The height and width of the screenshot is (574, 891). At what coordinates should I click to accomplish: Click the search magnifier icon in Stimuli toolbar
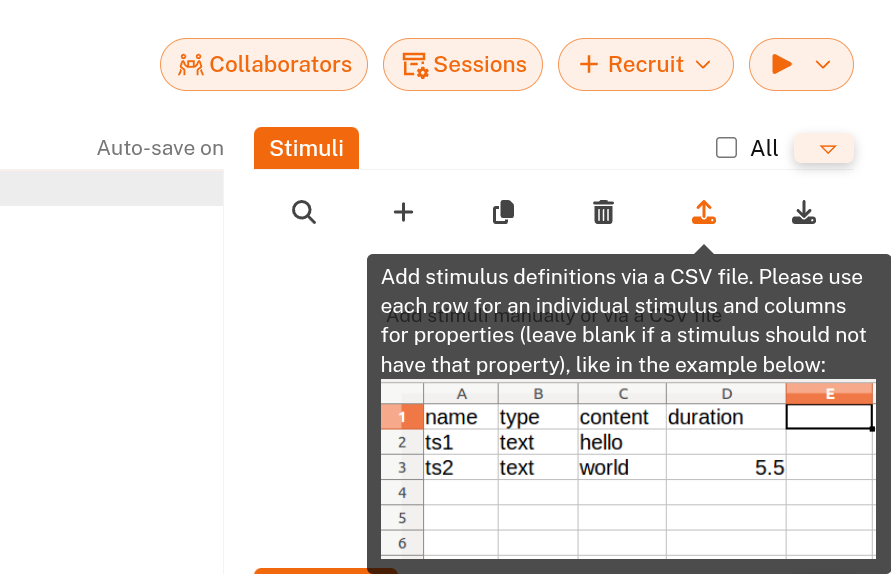(x=304, y=212)
